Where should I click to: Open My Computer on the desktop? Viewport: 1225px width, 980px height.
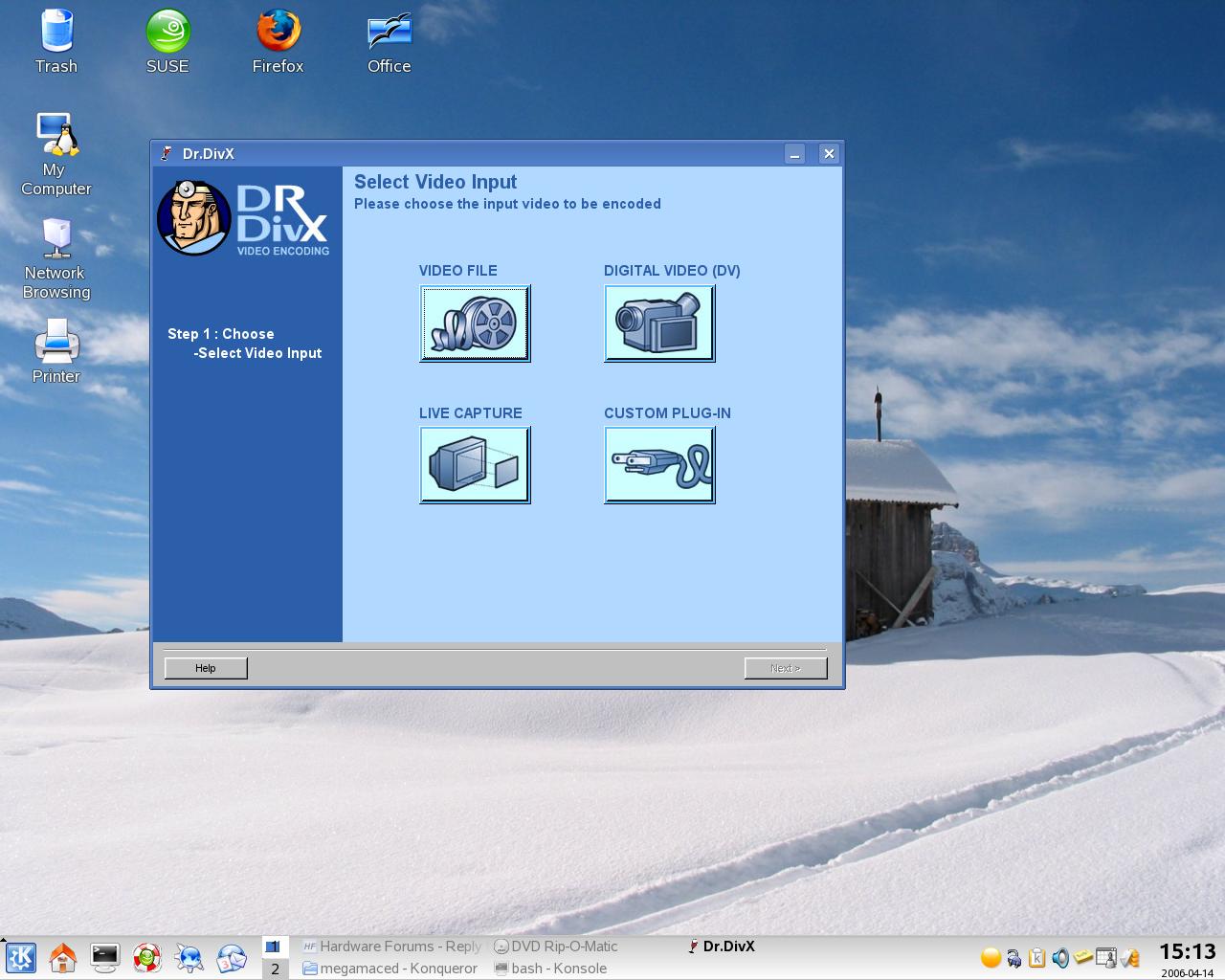[x=56, y=155]
